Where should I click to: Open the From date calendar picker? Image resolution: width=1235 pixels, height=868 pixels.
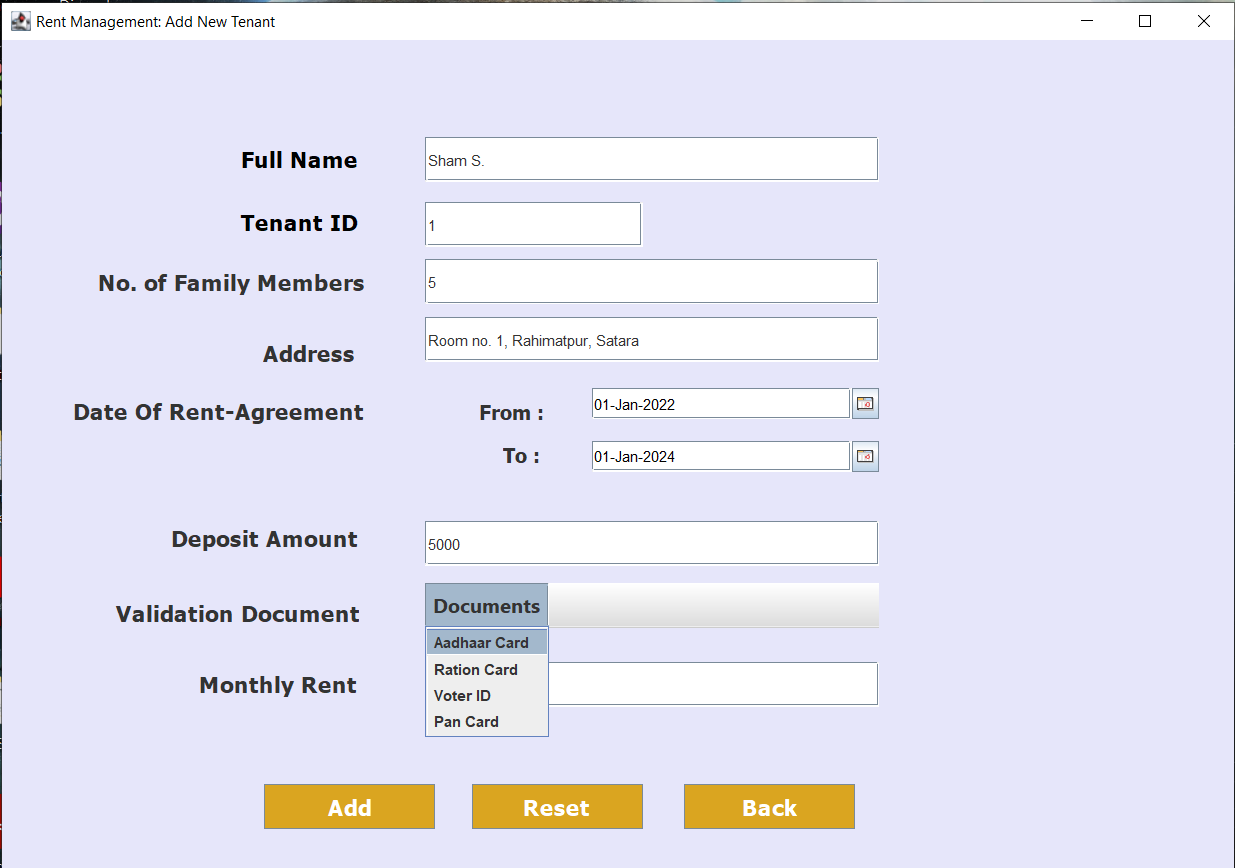pyautogui.click(x=864, y=403)
